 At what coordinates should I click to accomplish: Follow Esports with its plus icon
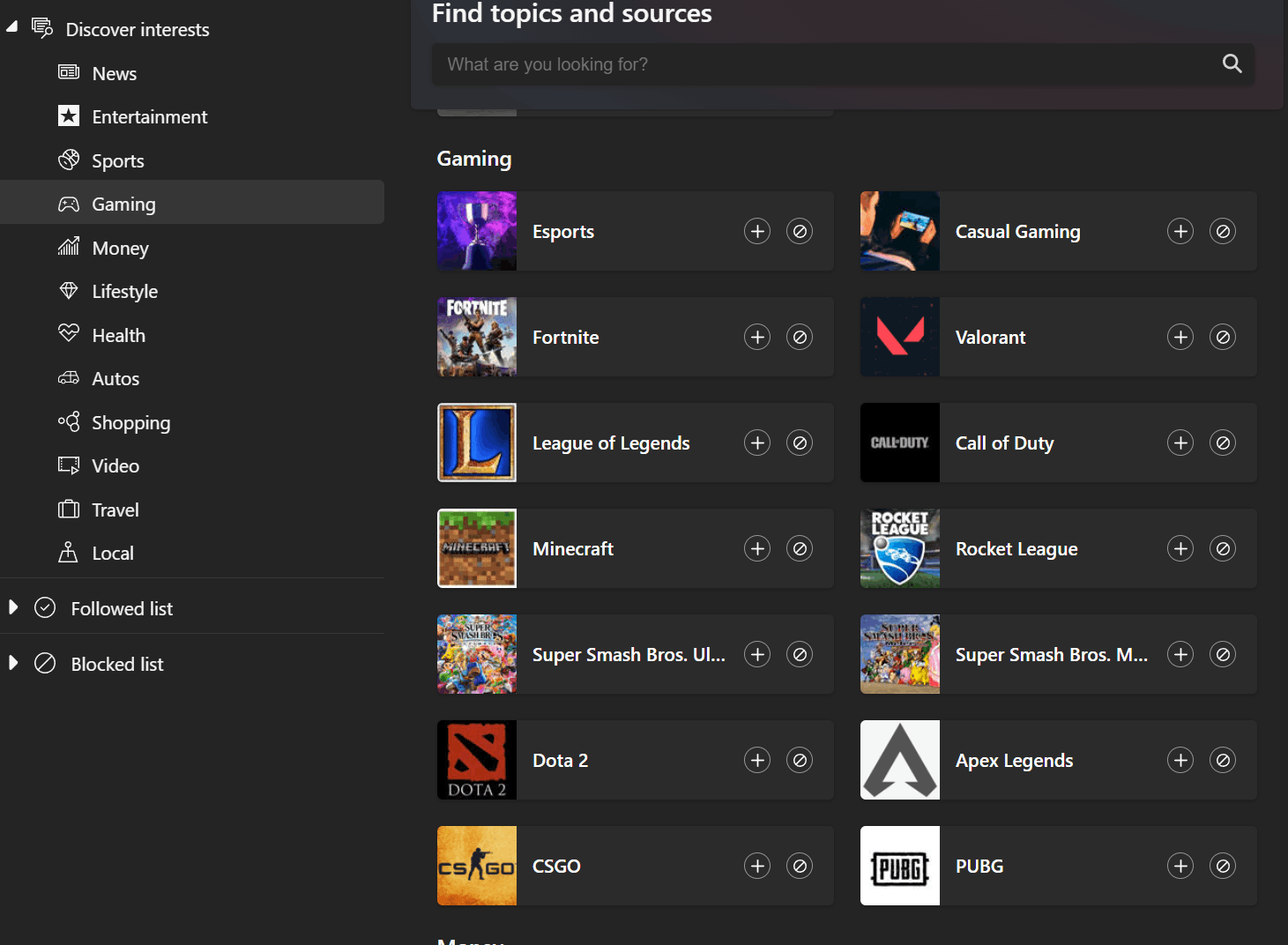coord(757,231)
